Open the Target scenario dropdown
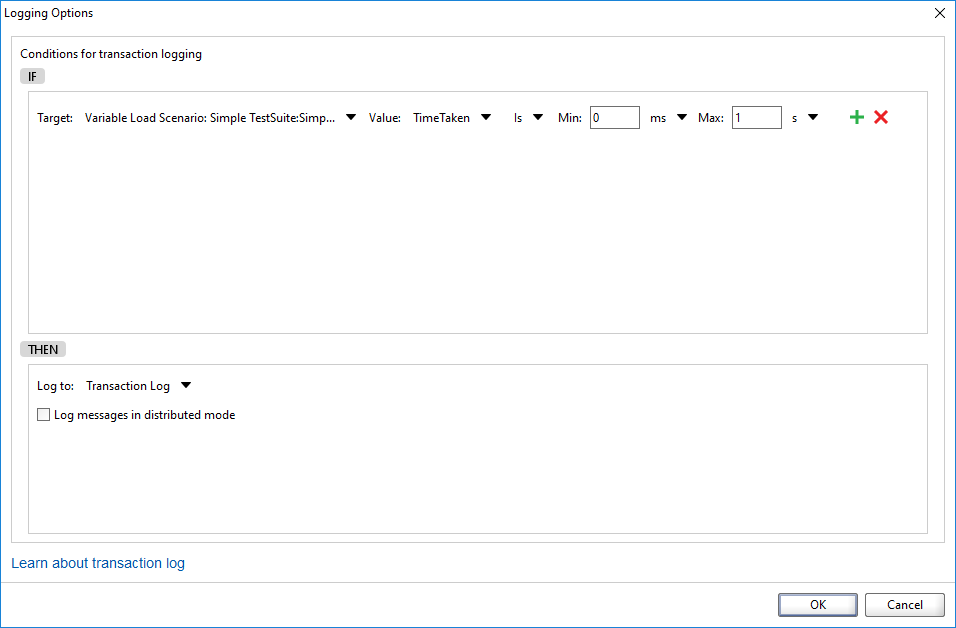Viewport: 956px width, 628px height. pos(350,117)
